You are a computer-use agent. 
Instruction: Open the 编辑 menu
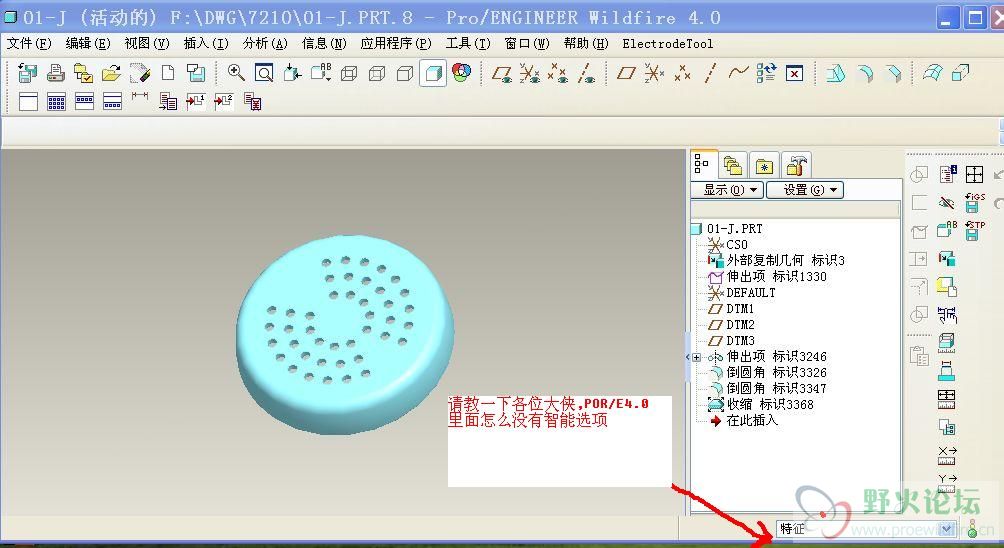coord(88,44)
